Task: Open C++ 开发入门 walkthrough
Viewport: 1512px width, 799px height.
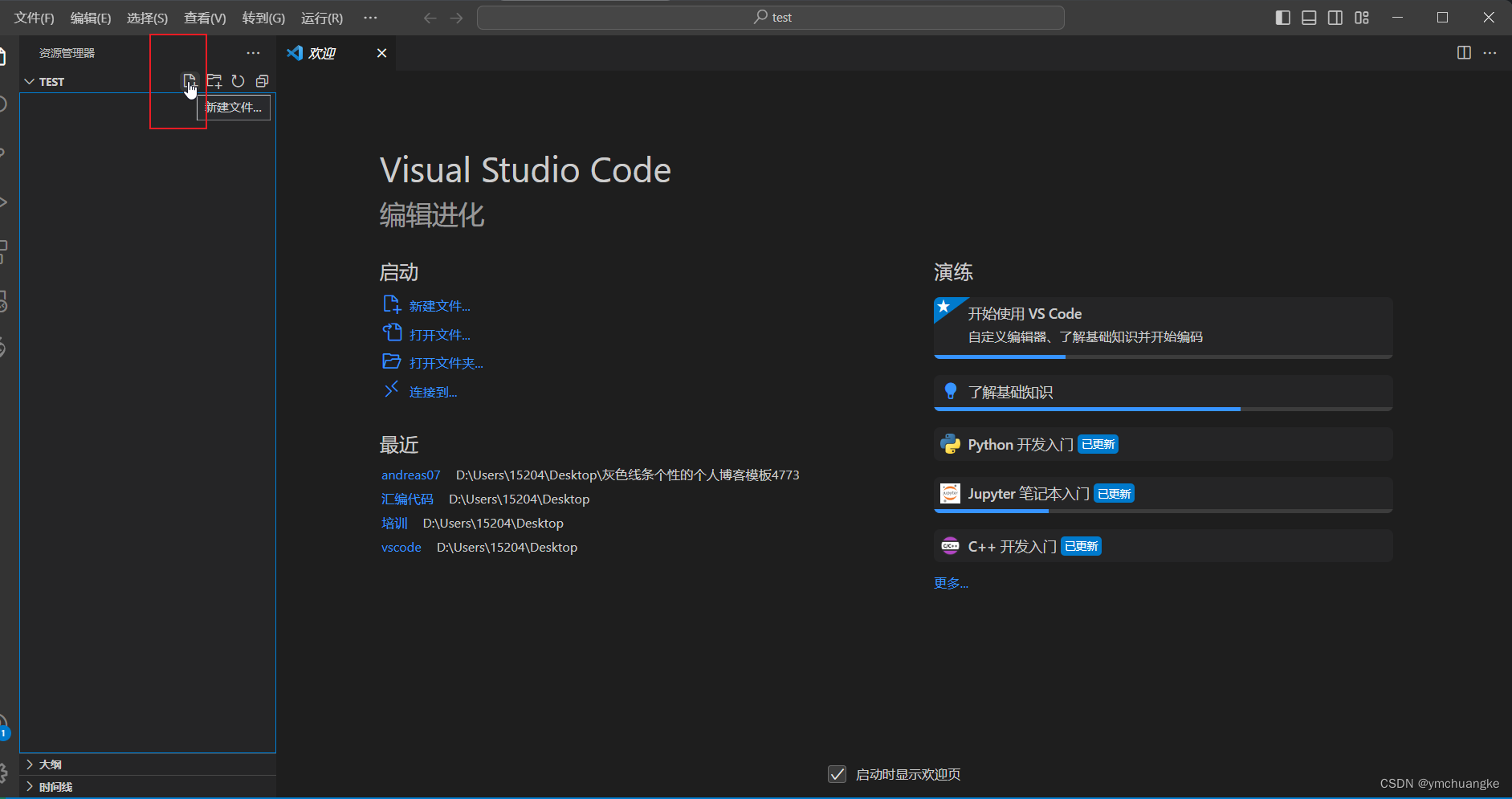Action: coord(1163,546)
